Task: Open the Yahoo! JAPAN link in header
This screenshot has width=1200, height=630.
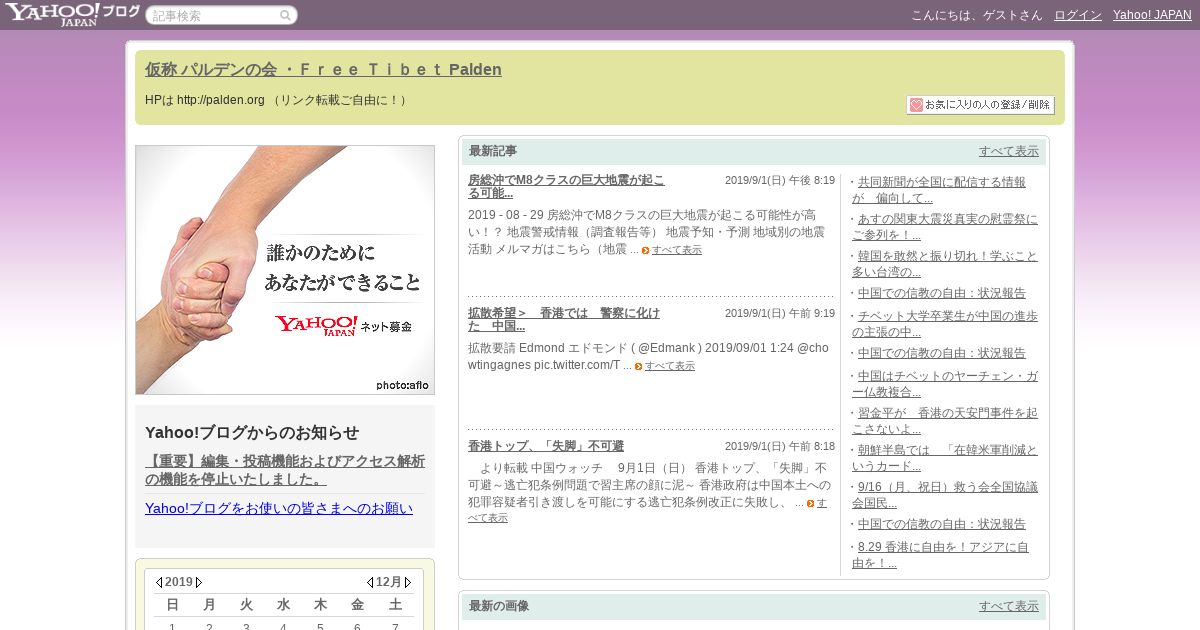Action: (x=1152, y=15)
